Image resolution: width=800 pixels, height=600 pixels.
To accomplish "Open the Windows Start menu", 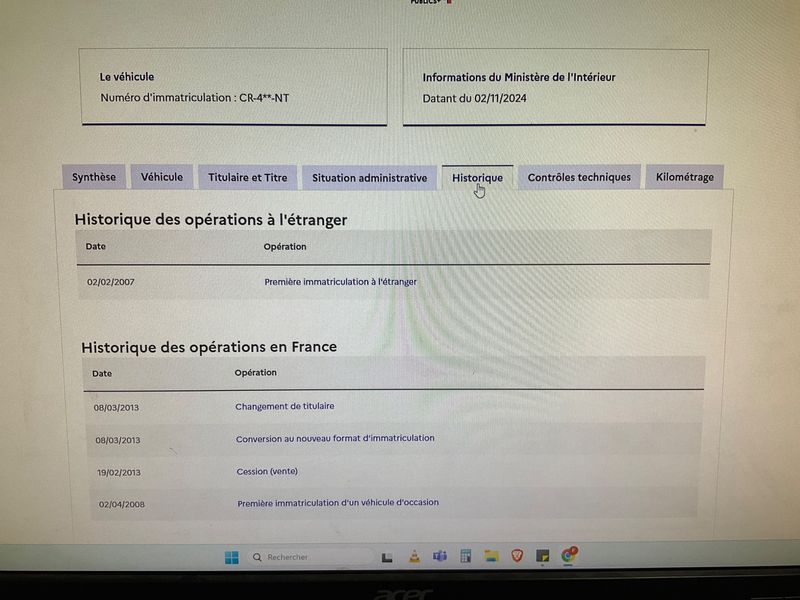I will pos(232,557).
